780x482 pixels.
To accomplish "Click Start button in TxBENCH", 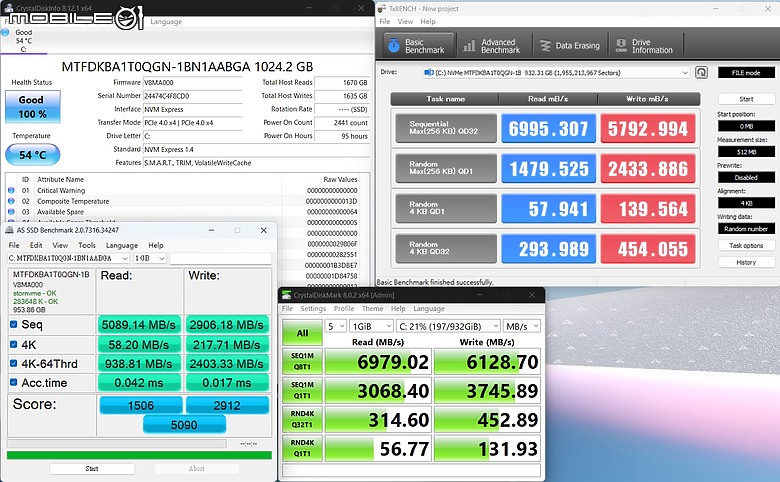I will (746, 99).
